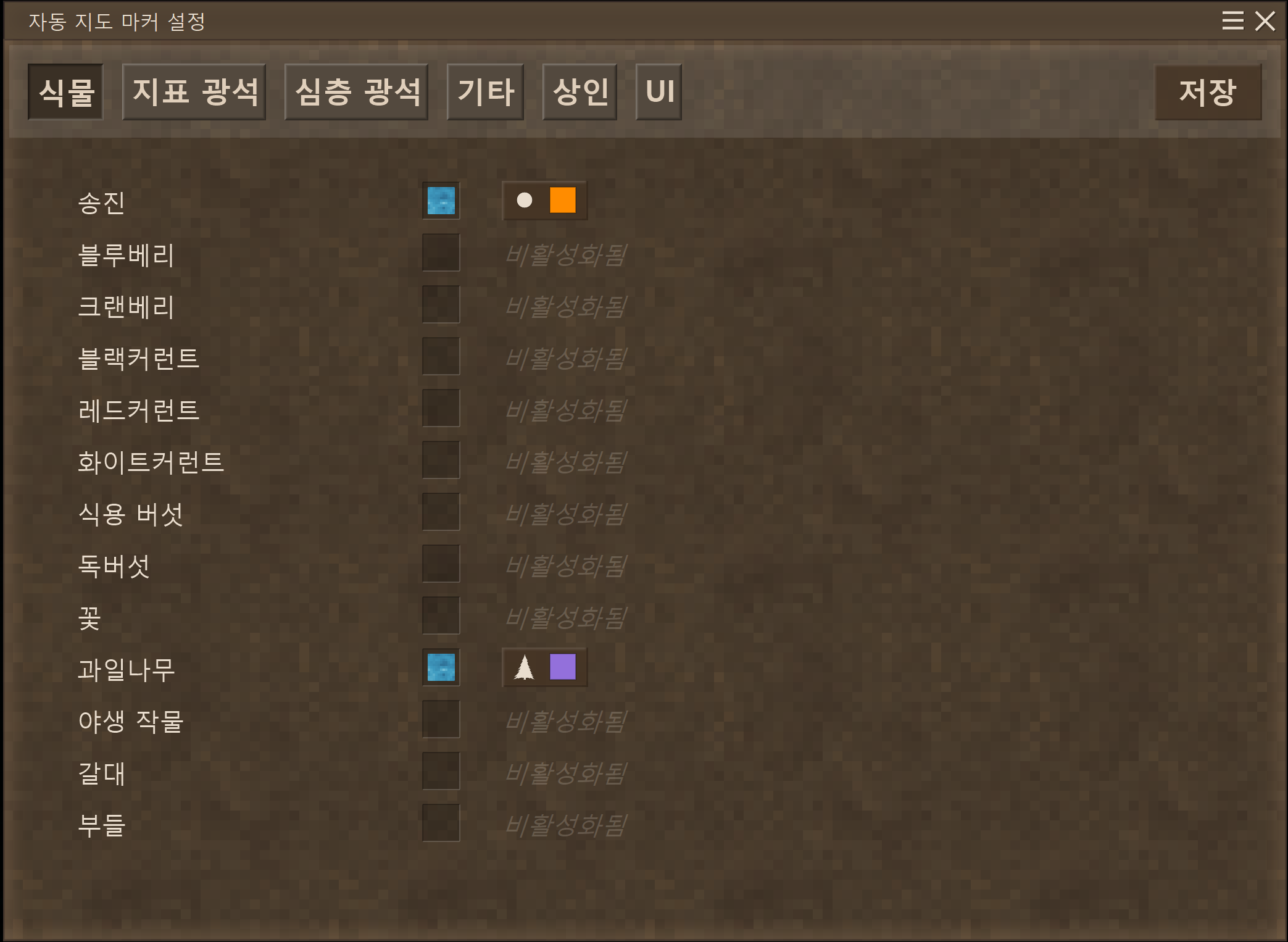Disable the 송진 marker toggle
Image resolution: width=1288 pixels, height=942 pixels.
tap(441, 201)
